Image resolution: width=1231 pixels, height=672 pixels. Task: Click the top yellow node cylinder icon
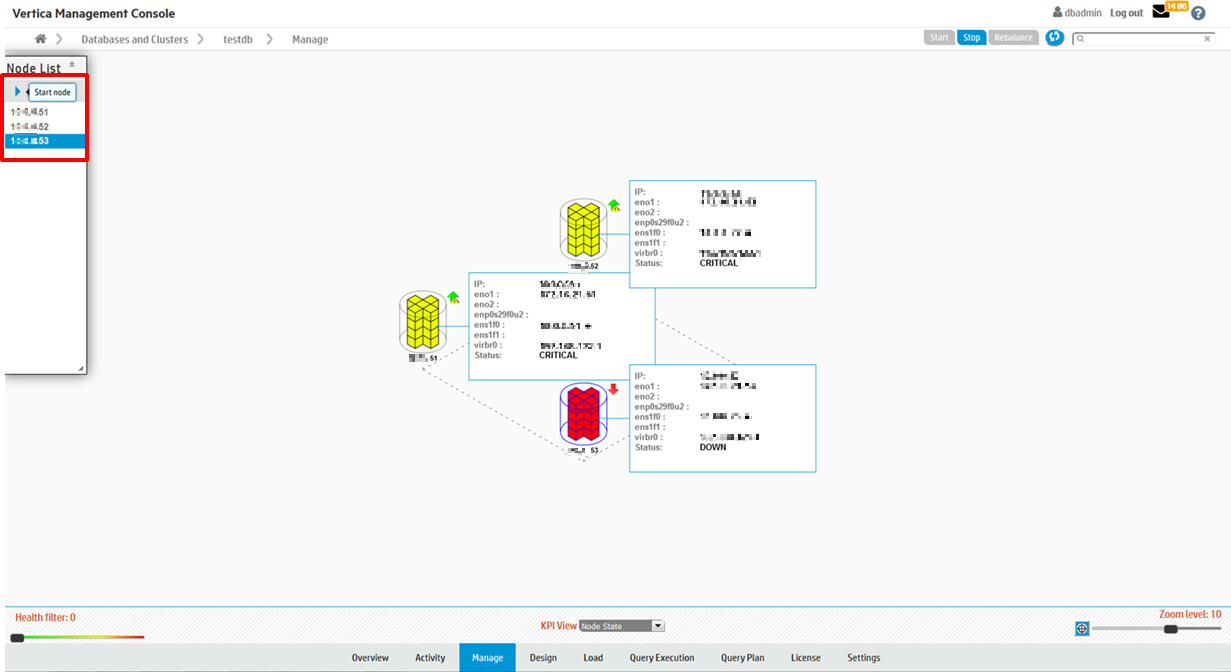coord(583,229)
